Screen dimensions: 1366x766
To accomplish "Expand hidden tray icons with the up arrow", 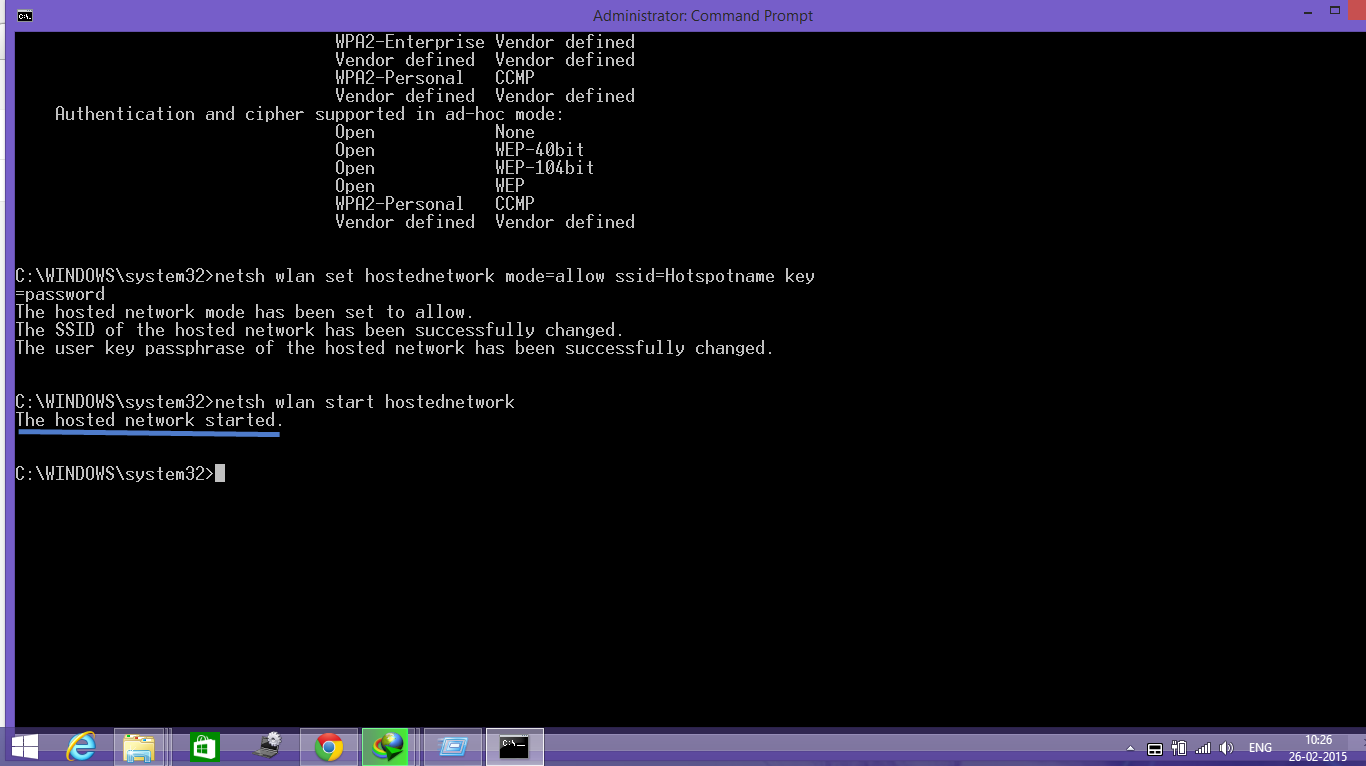I will (x=1129, y=747).
